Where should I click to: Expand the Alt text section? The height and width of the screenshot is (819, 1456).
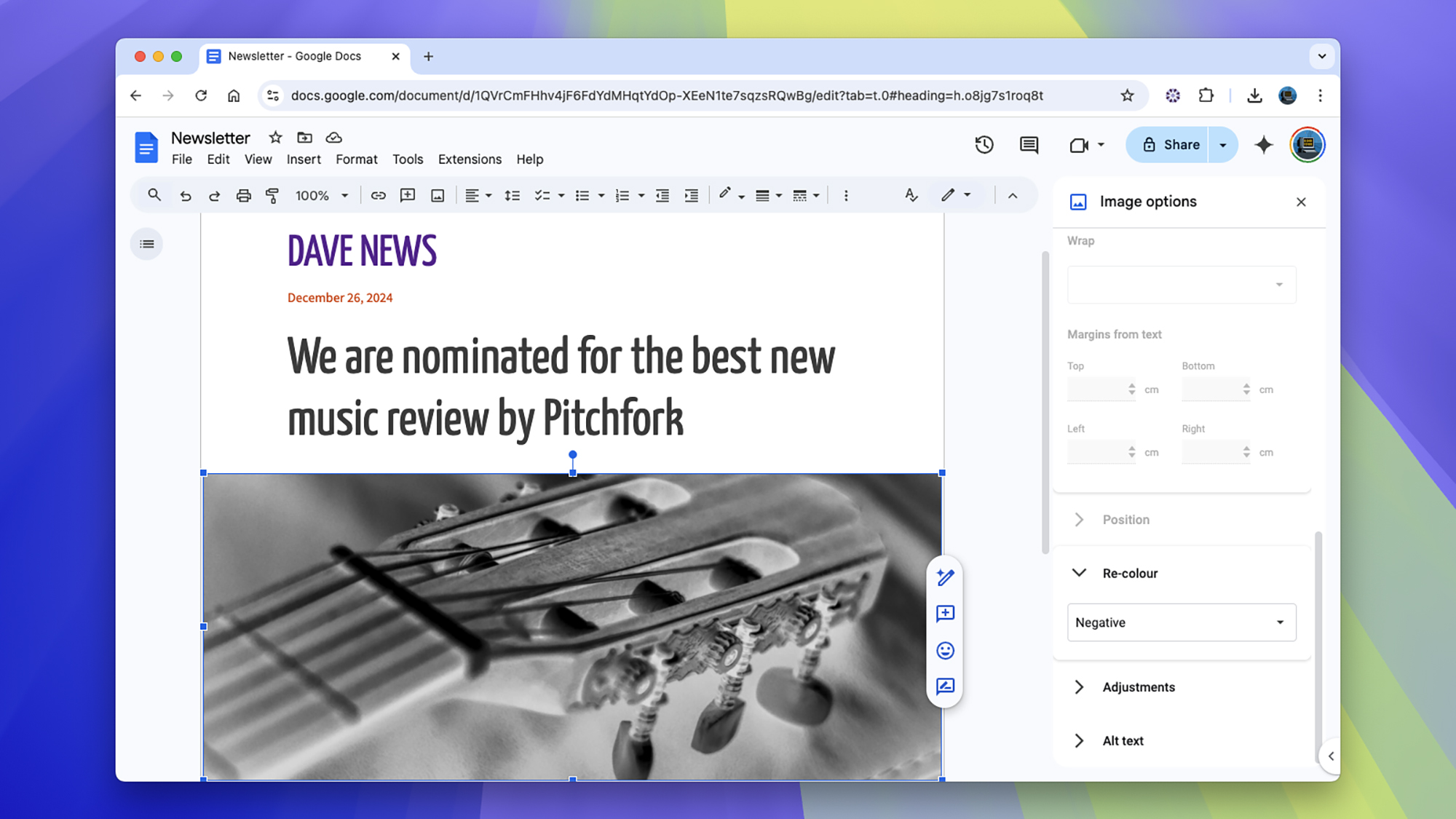(x=1123, y=741)
